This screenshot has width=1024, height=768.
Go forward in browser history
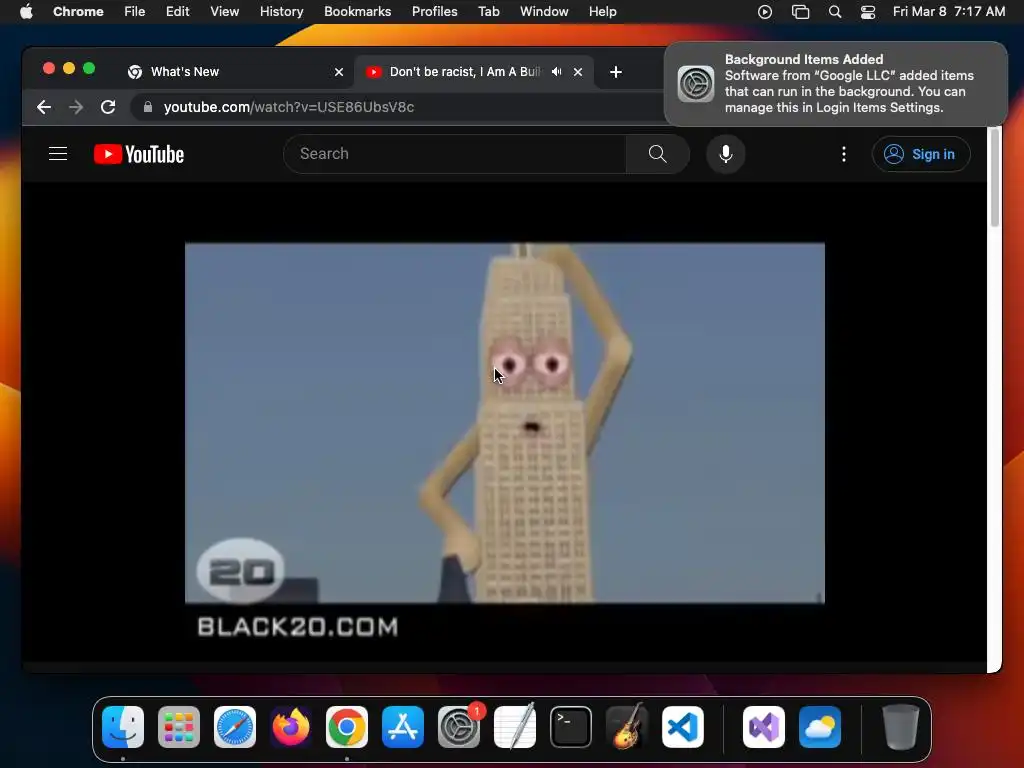coord(76,107)
